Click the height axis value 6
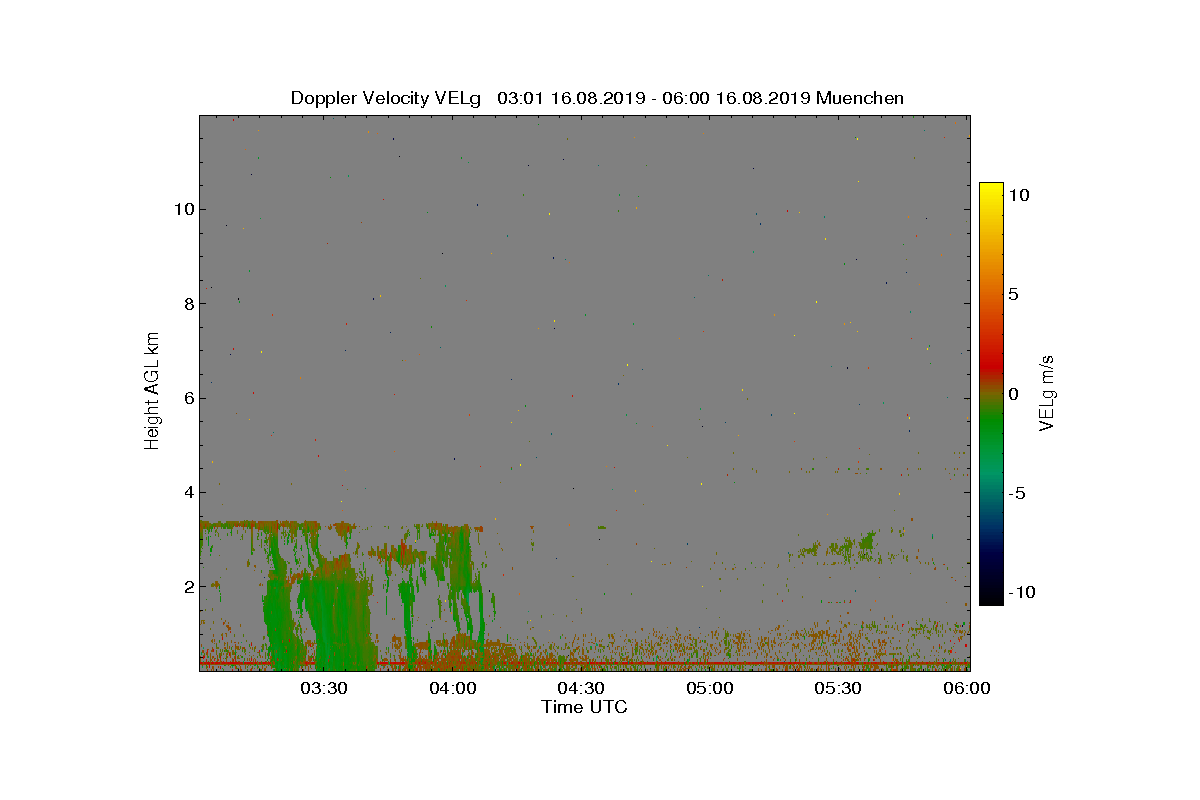This screenshot has height=800, width=1200. [187, 398]
